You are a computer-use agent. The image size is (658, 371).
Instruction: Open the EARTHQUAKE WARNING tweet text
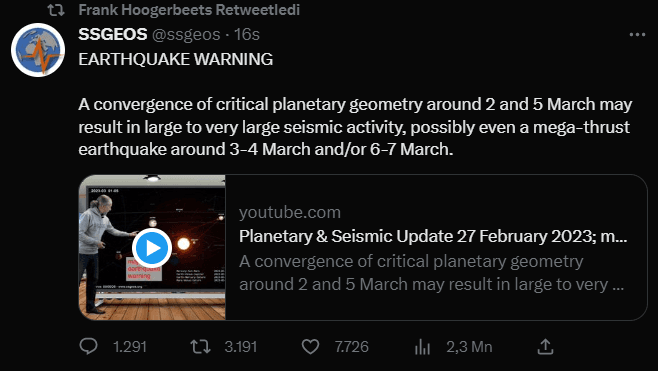175,59
